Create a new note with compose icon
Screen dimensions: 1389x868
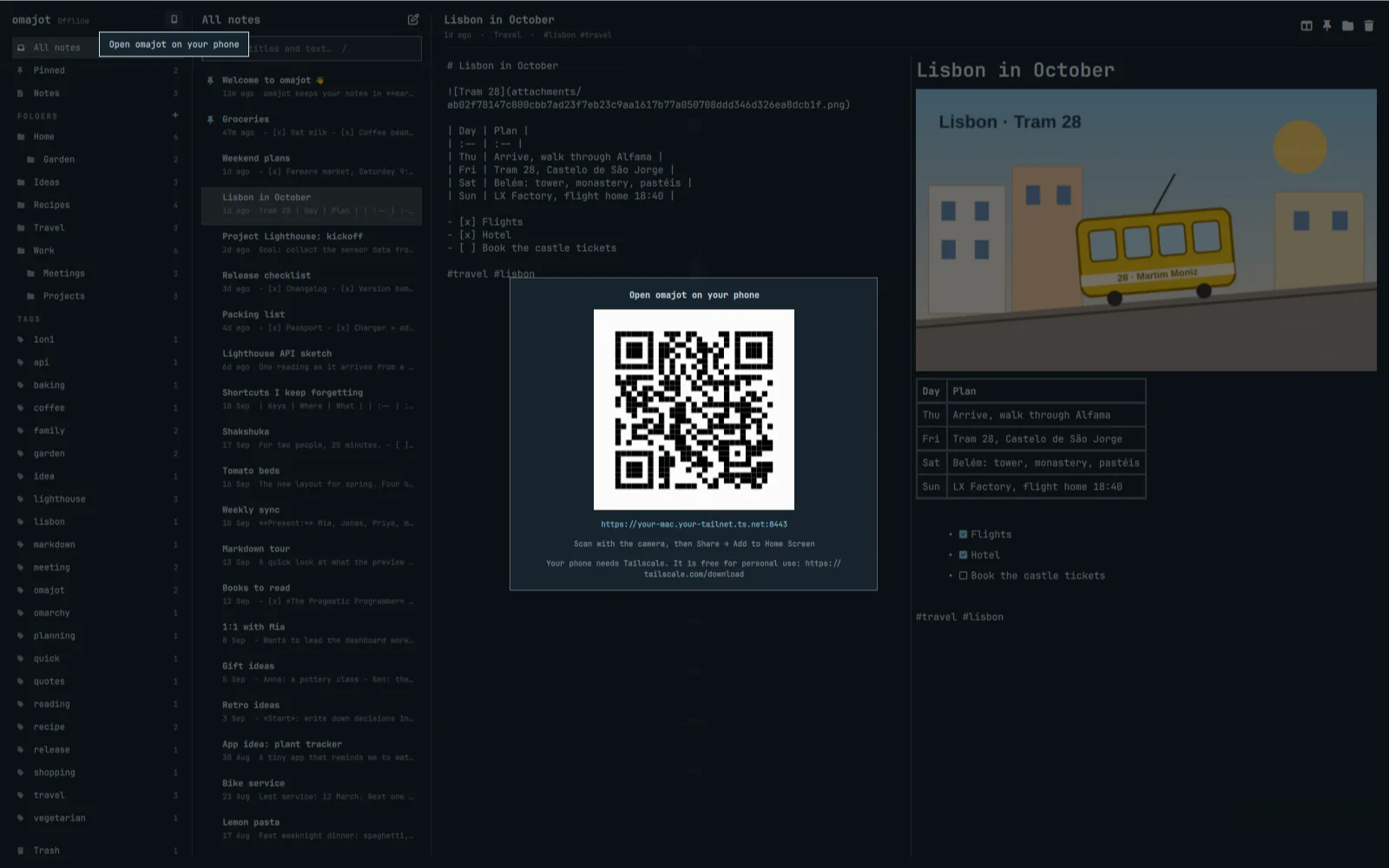(413, 19)
